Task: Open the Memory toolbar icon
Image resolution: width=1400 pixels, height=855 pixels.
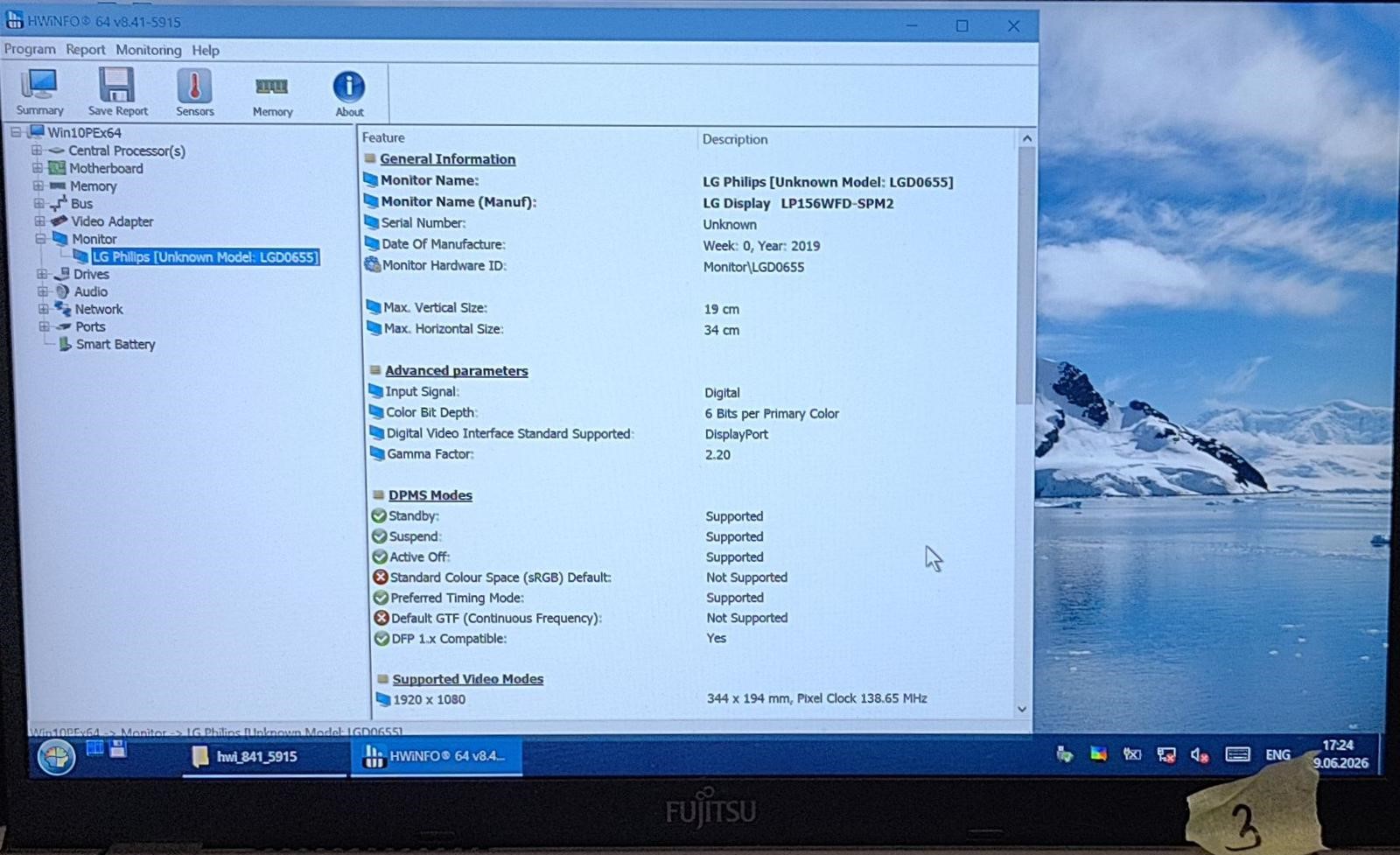Action: [272, 96]
